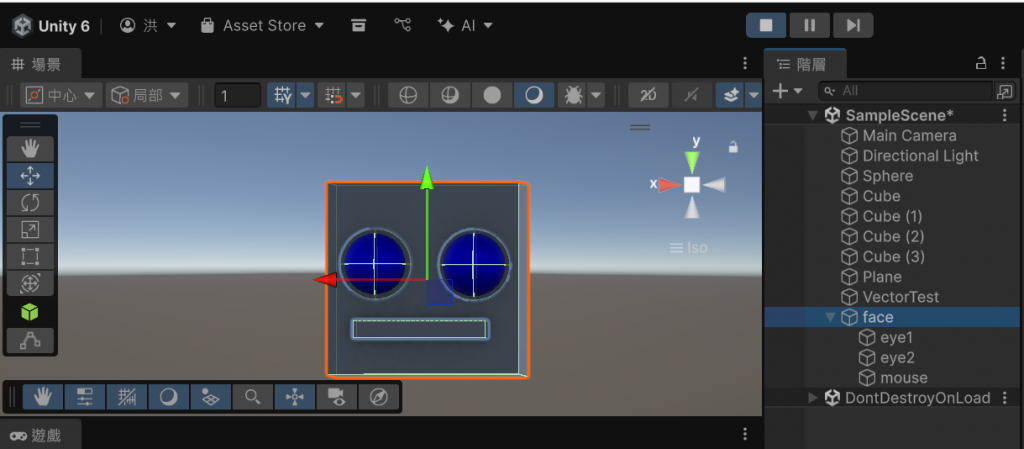Toggle scene effects layers button
Viewport: 1024px width, 449px height.
pos(731,95)
